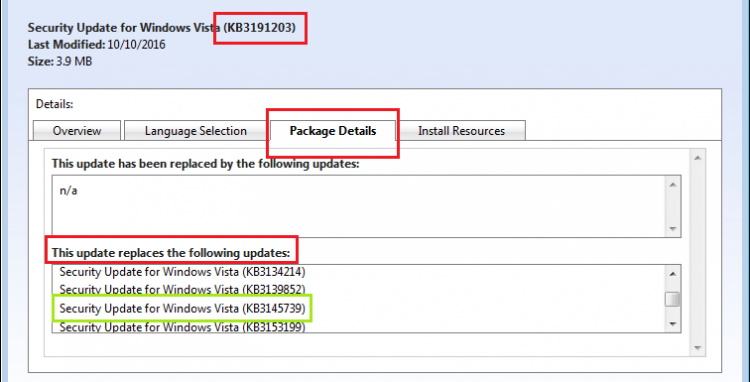Click 'This update replaces the following updates' heading
This screenshot has width=750, height=382.
[x=171, y=252]
